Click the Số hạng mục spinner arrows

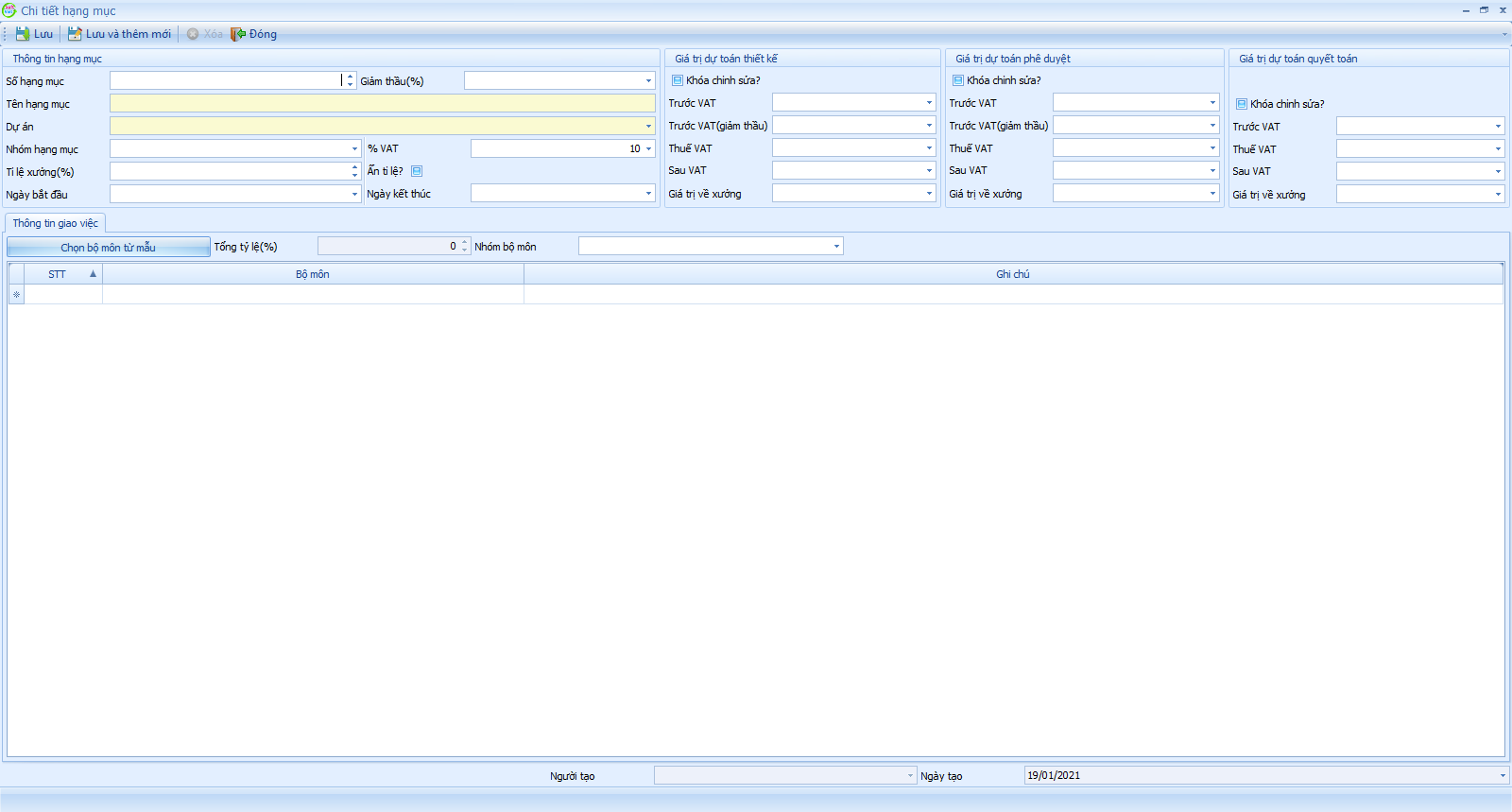tap(350, 81)
